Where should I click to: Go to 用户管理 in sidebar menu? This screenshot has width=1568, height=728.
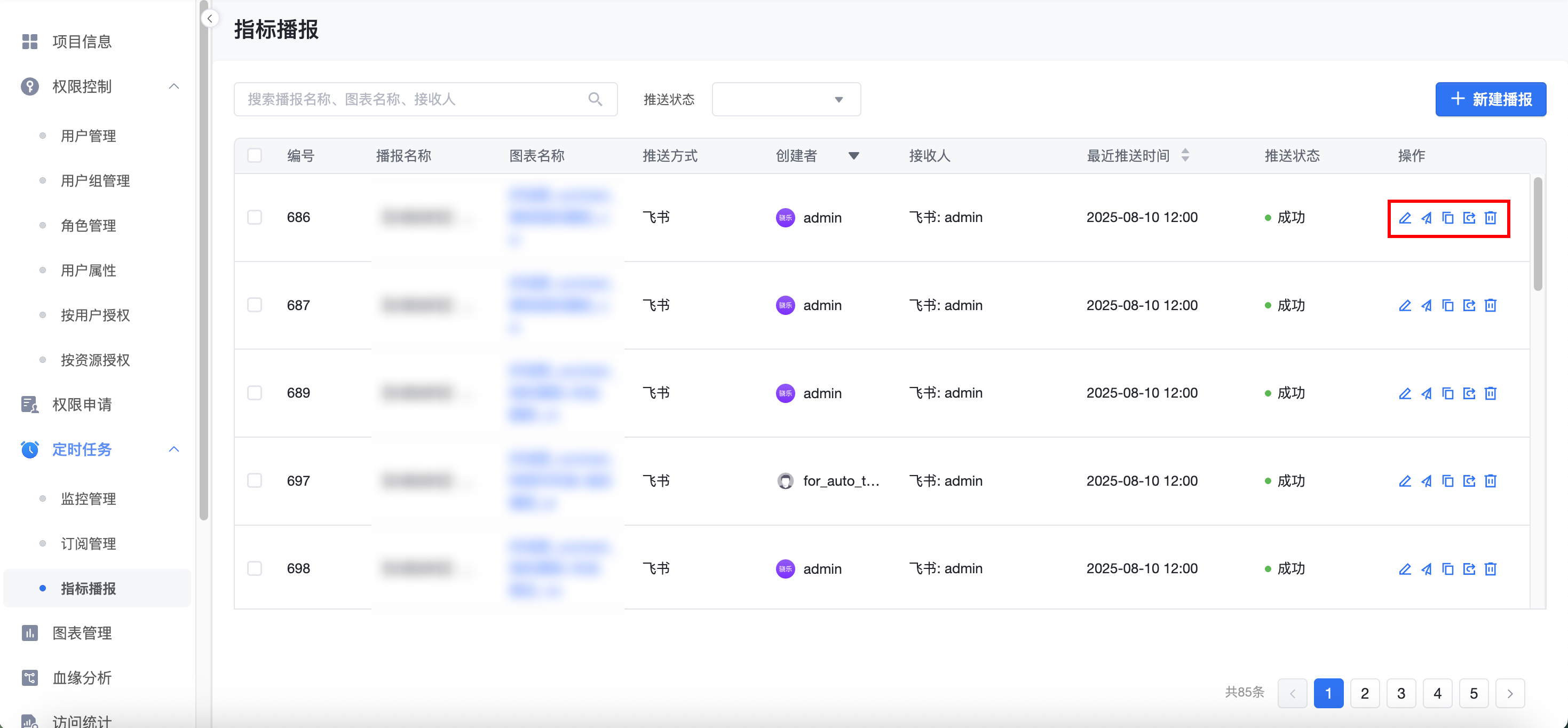[88, 136]
